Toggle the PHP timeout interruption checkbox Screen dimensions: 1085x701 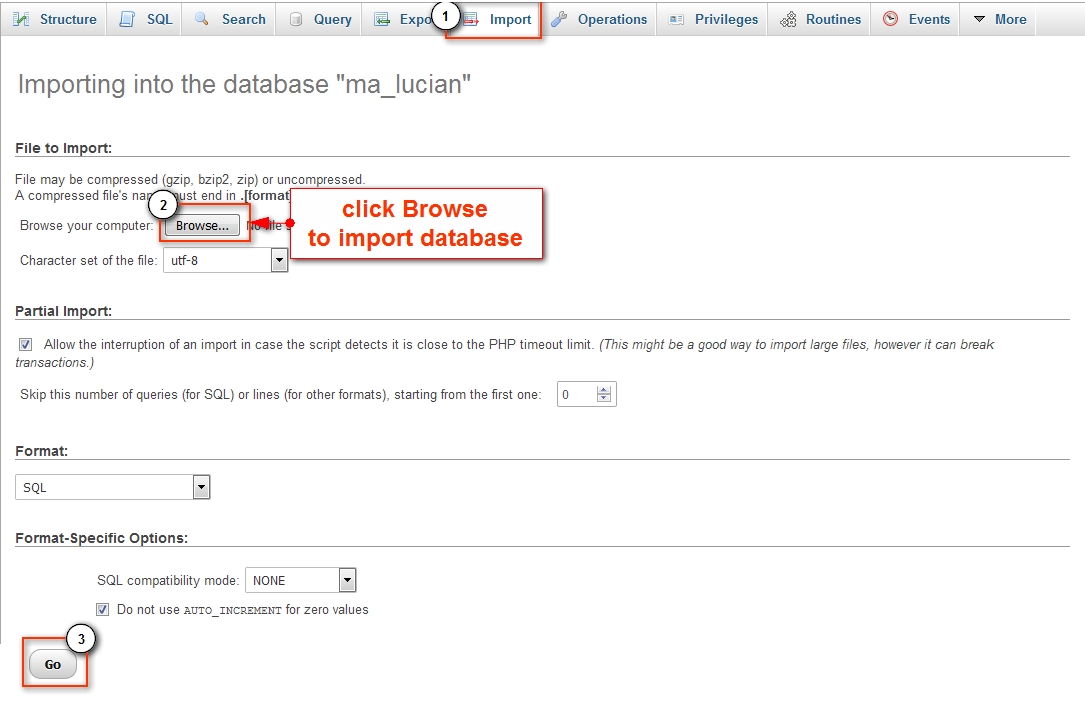coord(25,344)
